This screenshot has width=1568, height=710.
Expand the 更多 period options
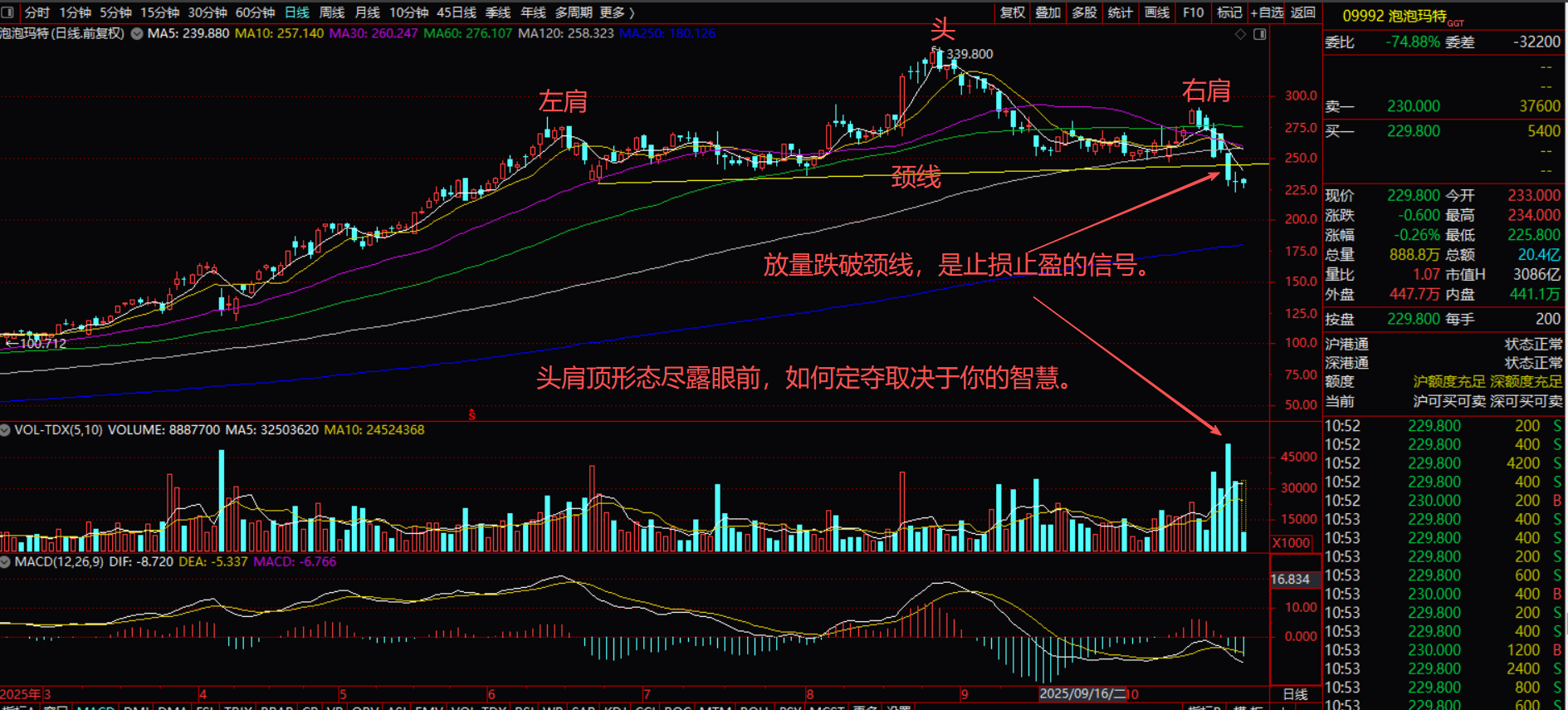617,12
